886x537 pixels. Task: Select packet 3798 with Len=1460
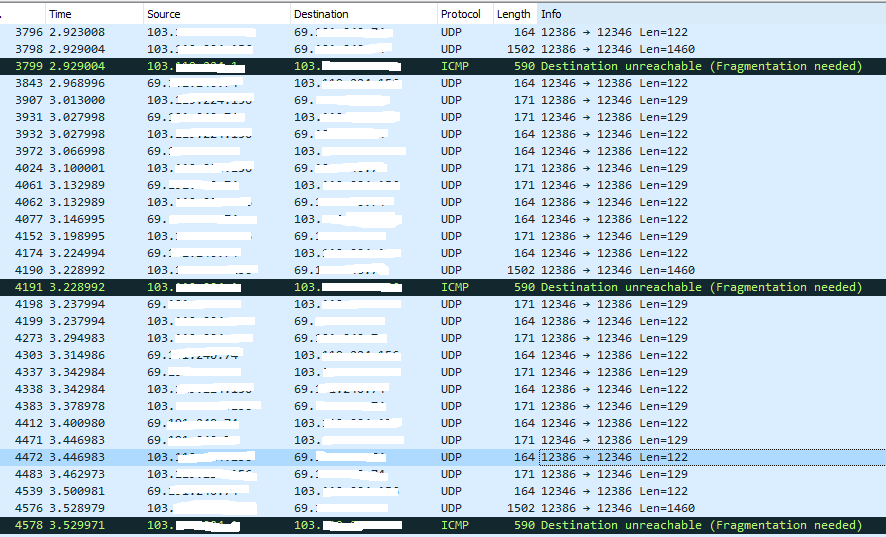[x=443, y=49]
